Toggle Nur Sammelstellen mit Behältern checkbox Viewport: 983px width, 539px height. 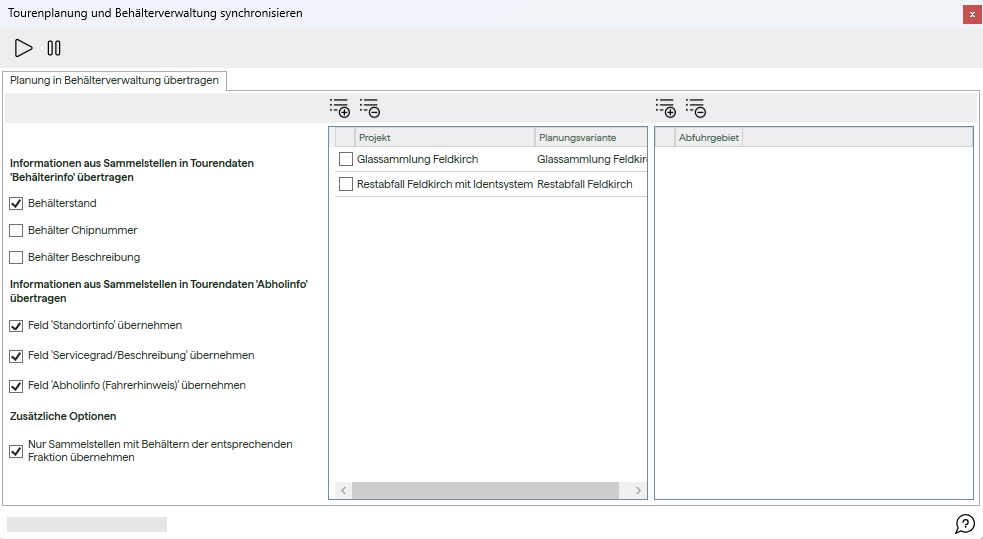pos(16,451)
